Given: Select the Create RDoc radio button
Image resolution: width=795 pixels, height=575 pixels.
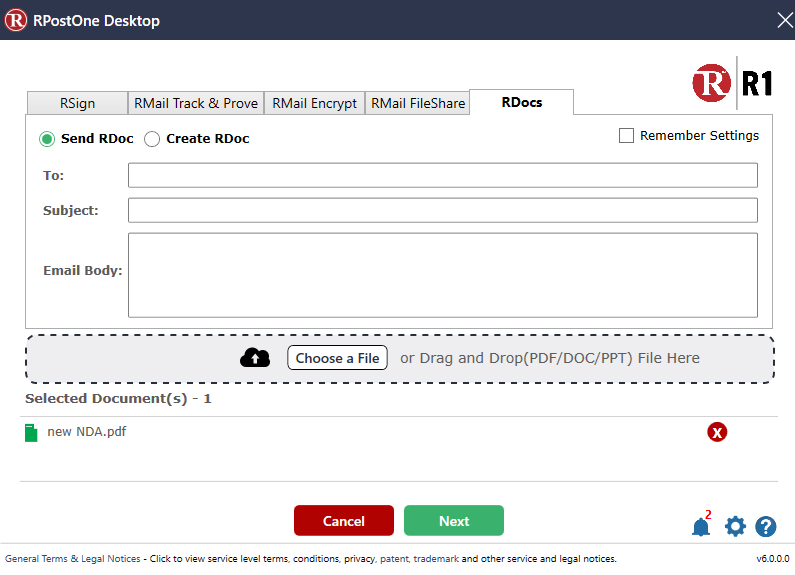Looking at the screenshot, I should pos(152,139).
